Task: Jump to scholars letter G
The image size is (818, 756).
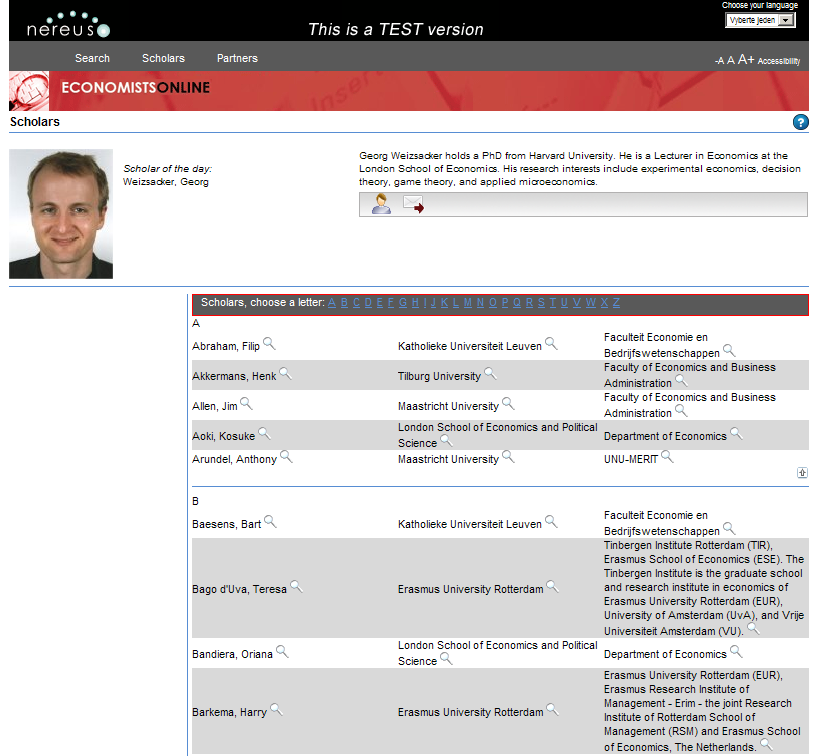Action: [x=403, y=303]
